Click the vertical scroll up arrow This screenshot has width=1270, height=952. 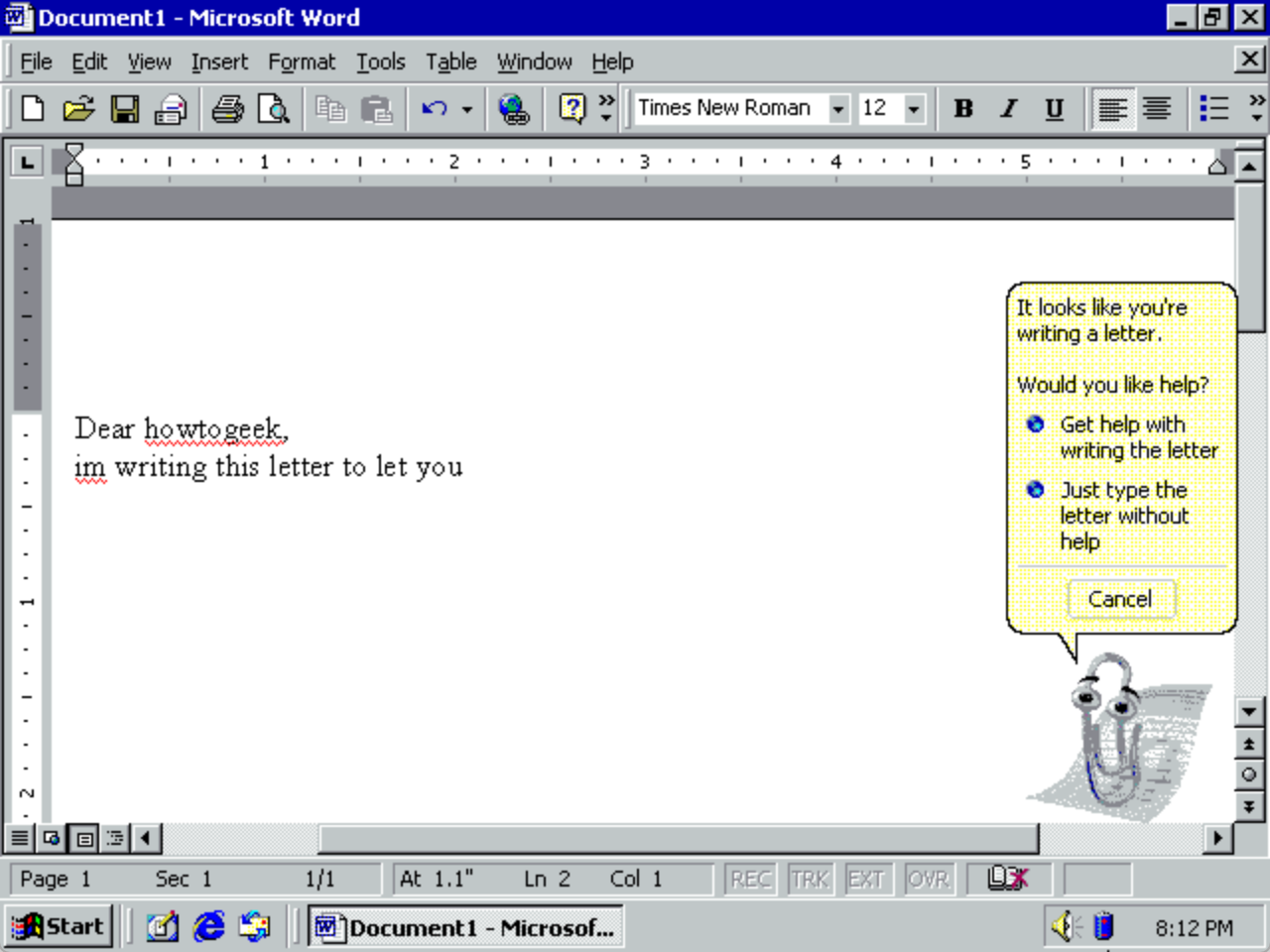tap(1249, 165)
